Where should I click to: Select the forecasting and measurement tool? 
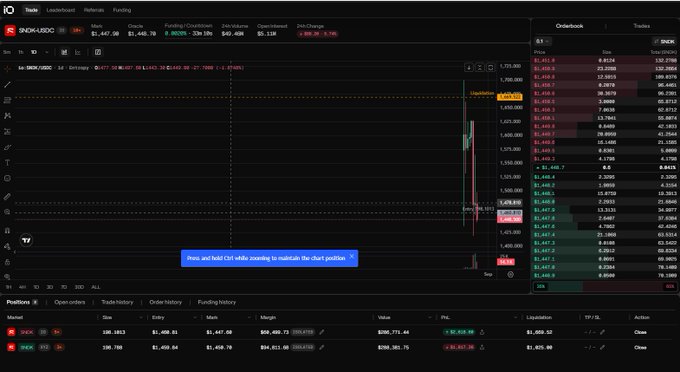coord(7,131)
